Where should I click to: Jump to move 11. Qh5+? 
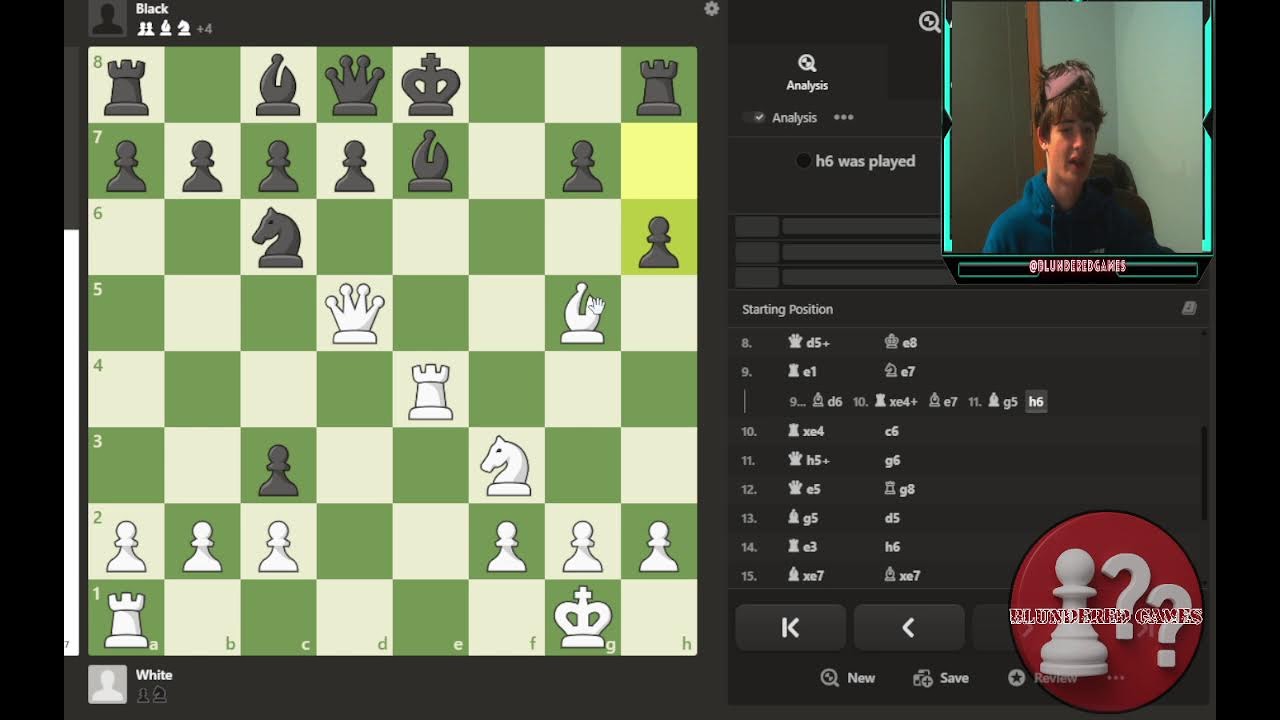click(x=809, y=460)
